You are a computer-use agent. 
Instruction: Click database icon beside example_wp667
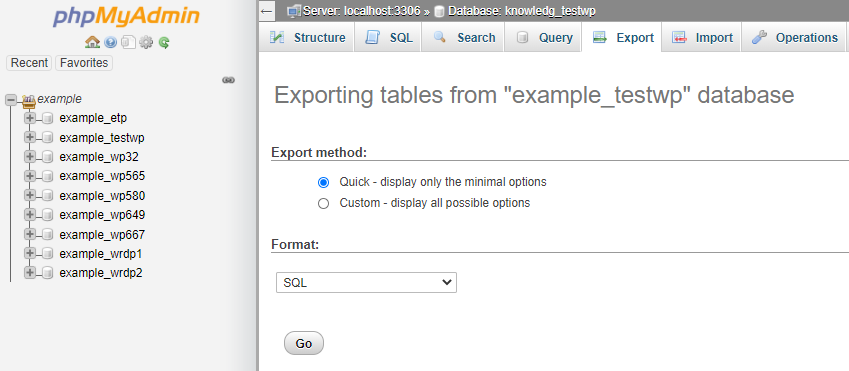[48, 235]
